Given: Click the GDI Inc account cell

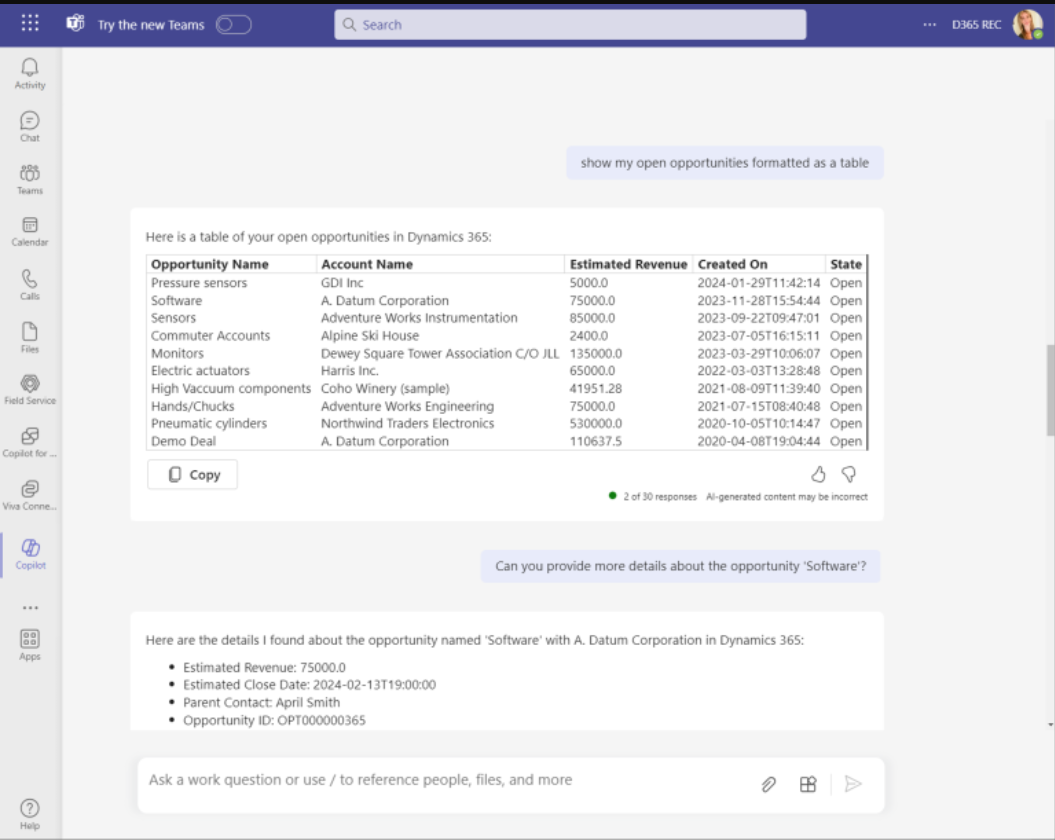Looking at the screenshot, I should pos(342,283).
